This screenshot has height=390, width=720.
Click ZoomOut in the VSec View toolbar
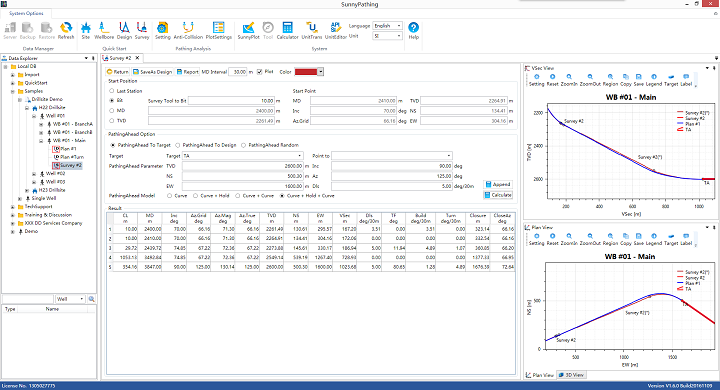590,80
